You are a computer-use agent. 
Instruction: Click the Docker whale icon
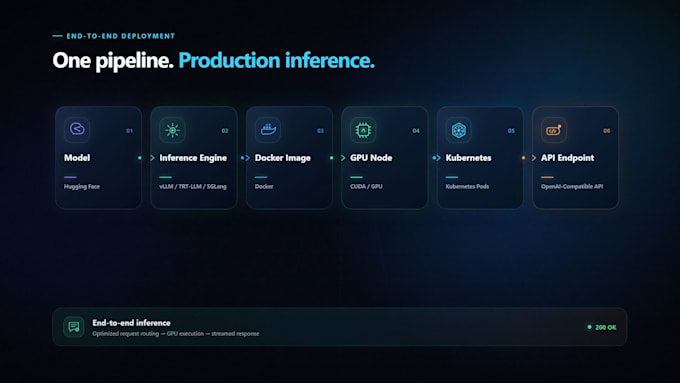tap(268, 130)
